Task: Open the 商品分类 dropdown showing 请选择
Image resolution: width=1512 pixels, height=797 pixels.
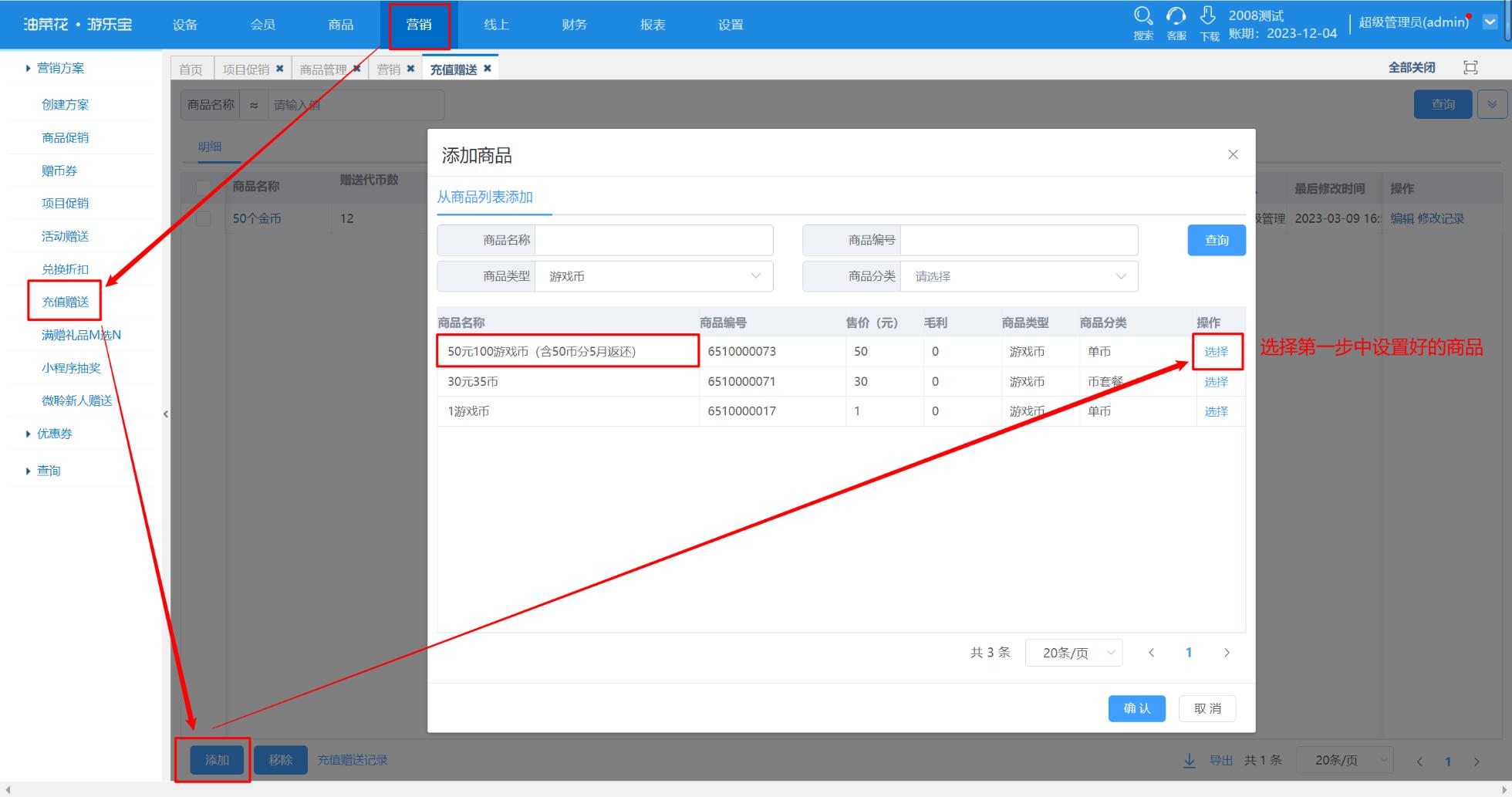Action: [x=1019, y=276]
